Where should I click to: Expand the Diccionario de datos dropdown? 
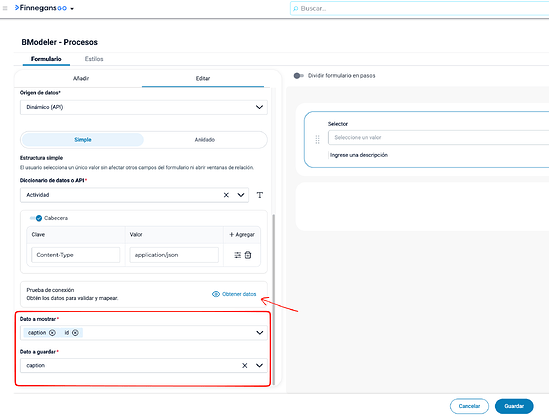[x=241, y=195]
